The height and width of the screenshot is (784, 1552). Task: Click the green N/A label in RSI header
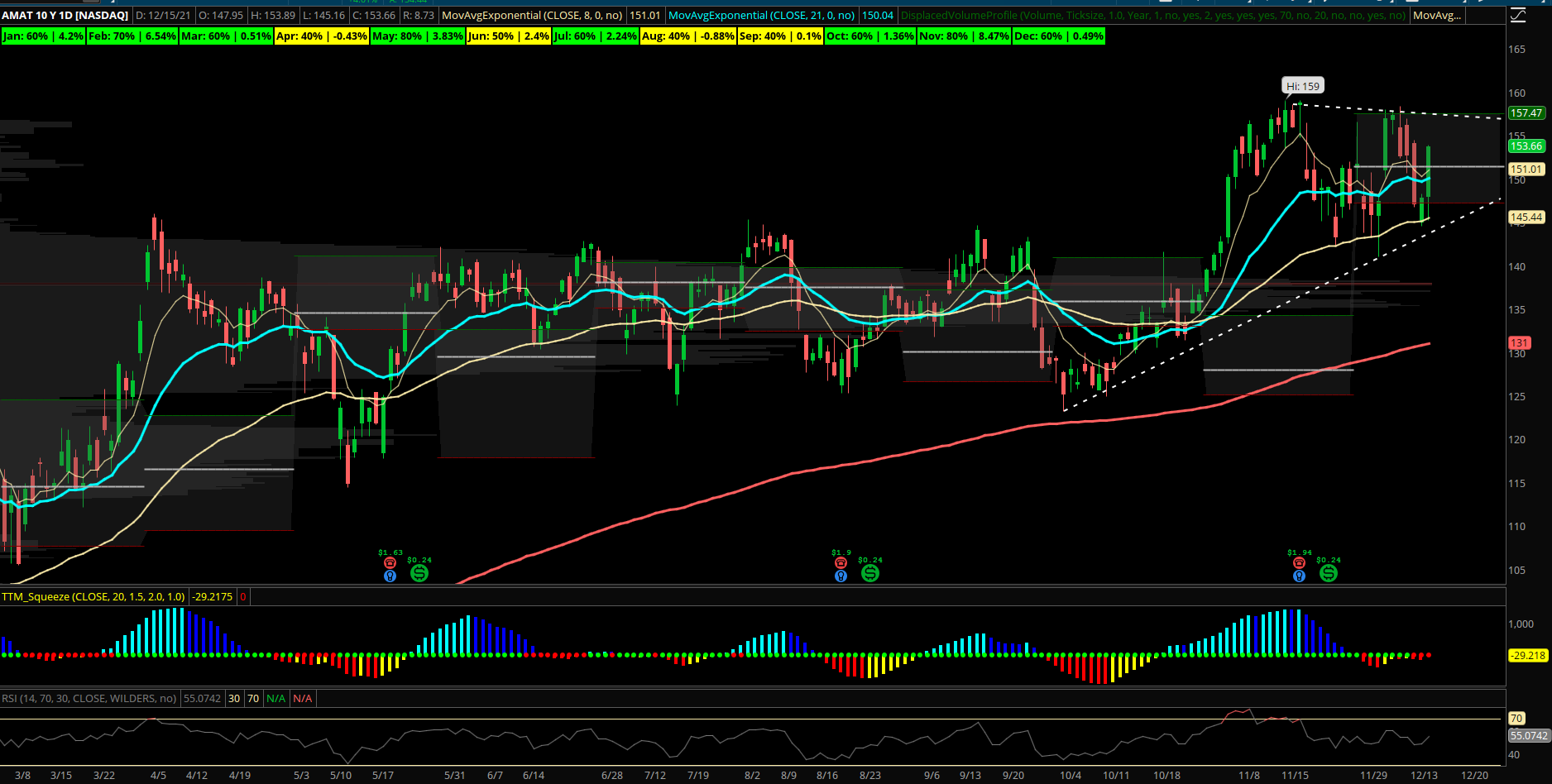click(275, 698)
